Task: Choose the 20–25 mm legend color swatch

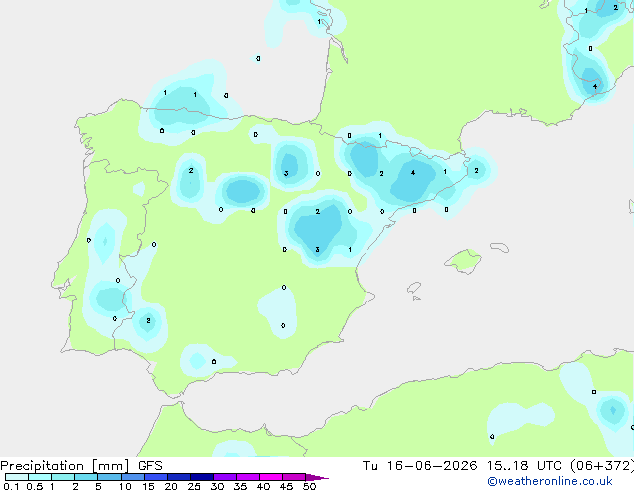Action: (x=179, y=477)
